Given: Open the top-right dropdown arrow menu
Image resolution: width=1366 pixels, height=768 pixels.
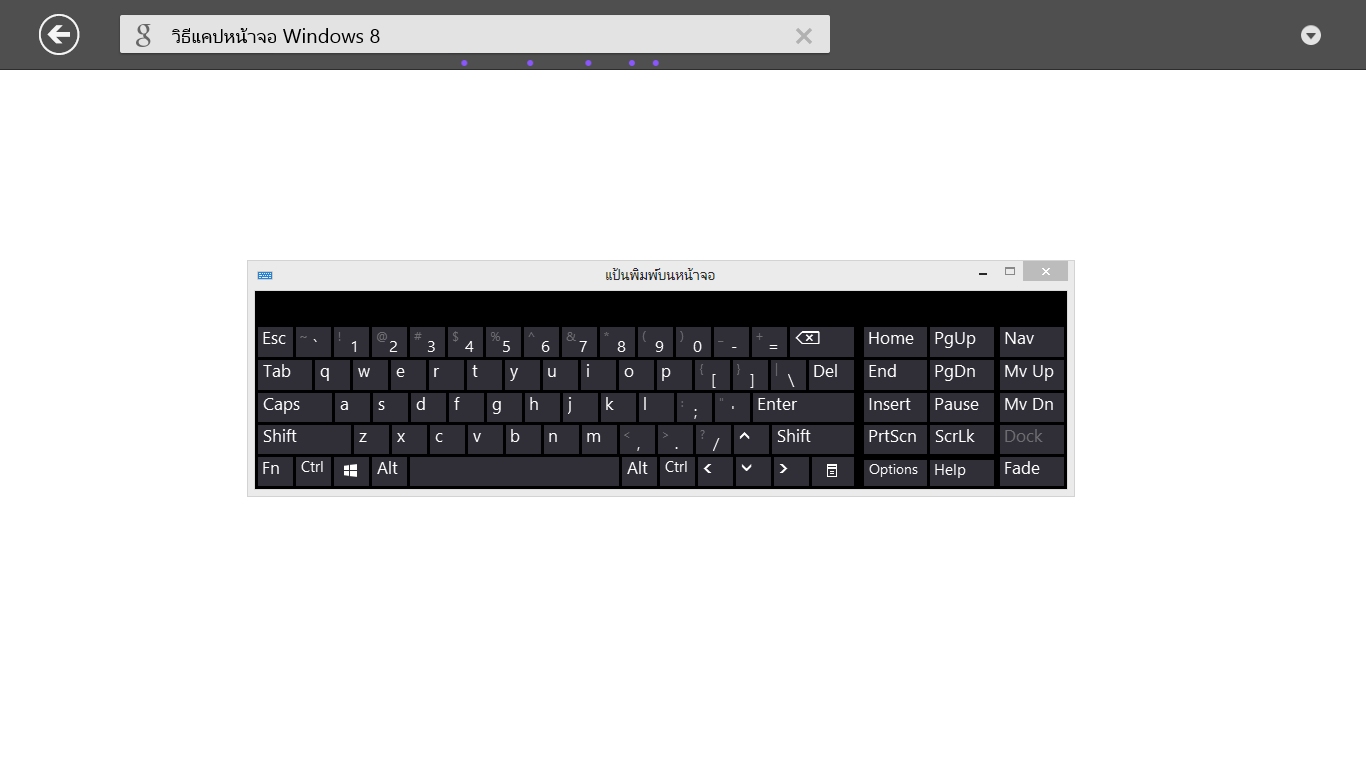Looking at the screenshot, I should pyautogui.click(x=1311, y=36).
